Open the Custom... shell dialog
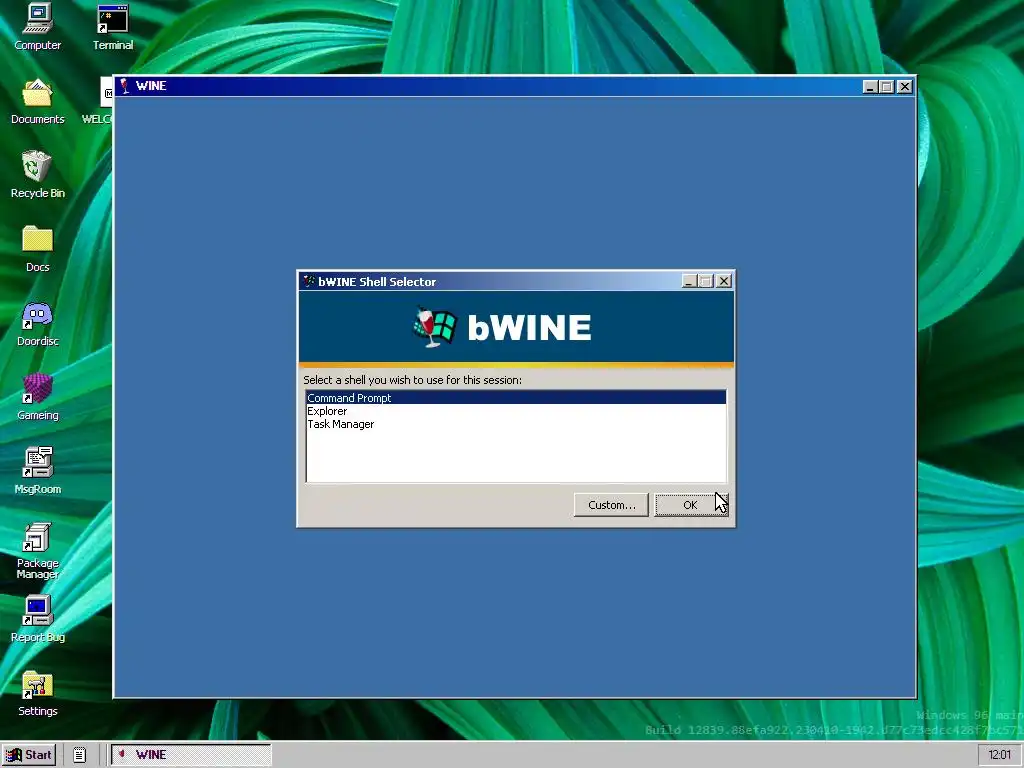Viewport: 1024px width, 768px height. pos(611,505)
